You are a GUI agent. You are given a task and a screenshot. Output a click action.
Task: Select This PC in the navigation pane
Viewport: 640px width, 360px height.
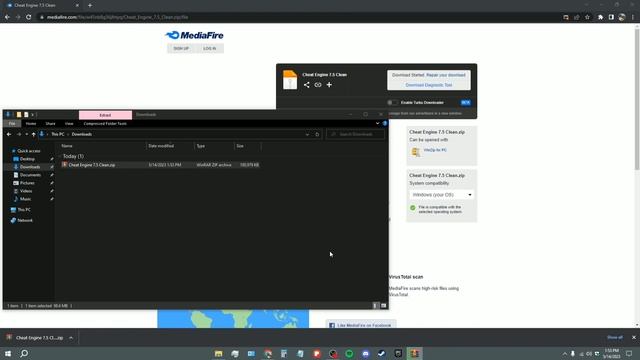(24, 210)
